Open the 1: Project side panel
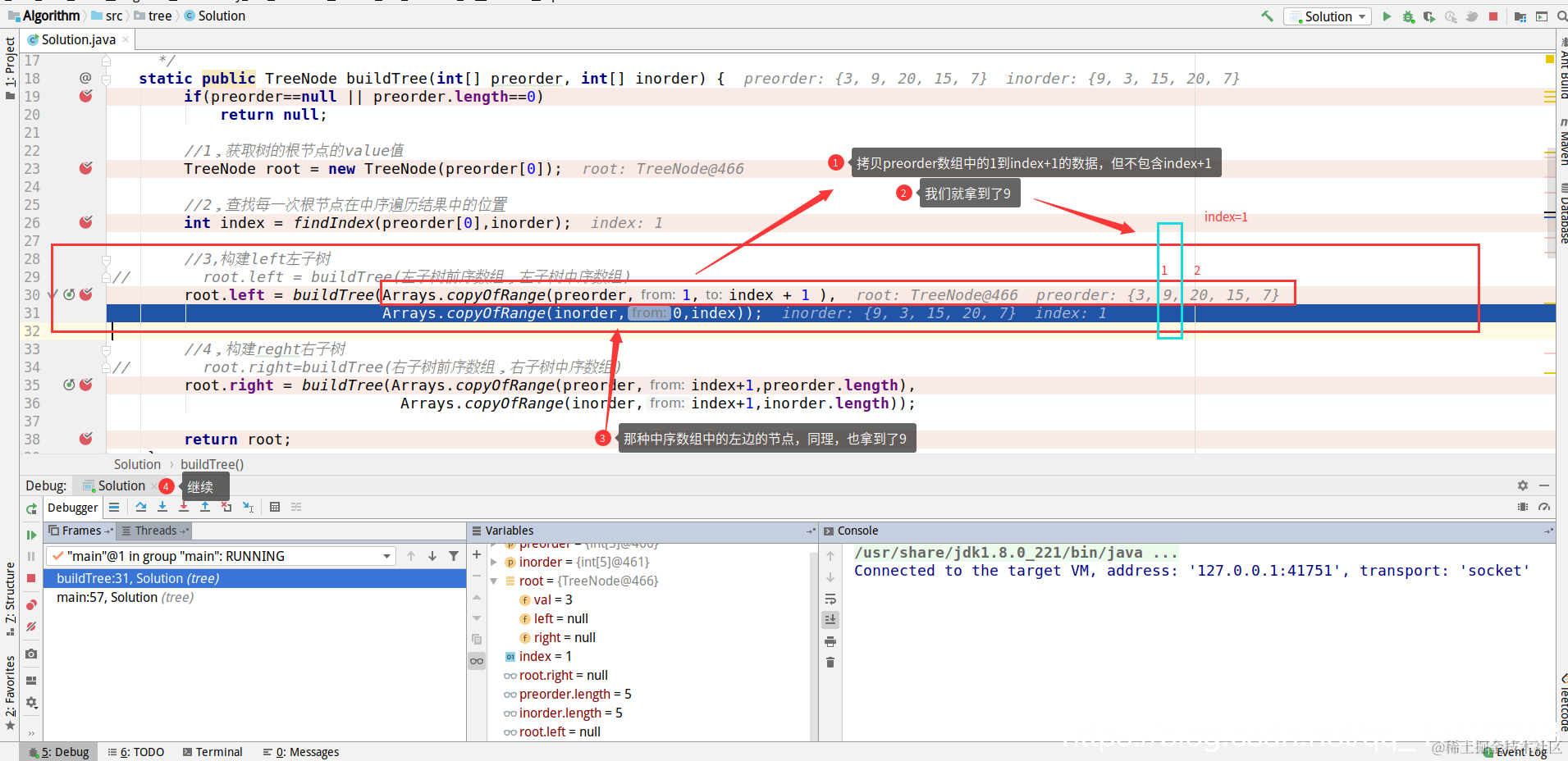Viewport: 1568px width, 761px height. 10,67
